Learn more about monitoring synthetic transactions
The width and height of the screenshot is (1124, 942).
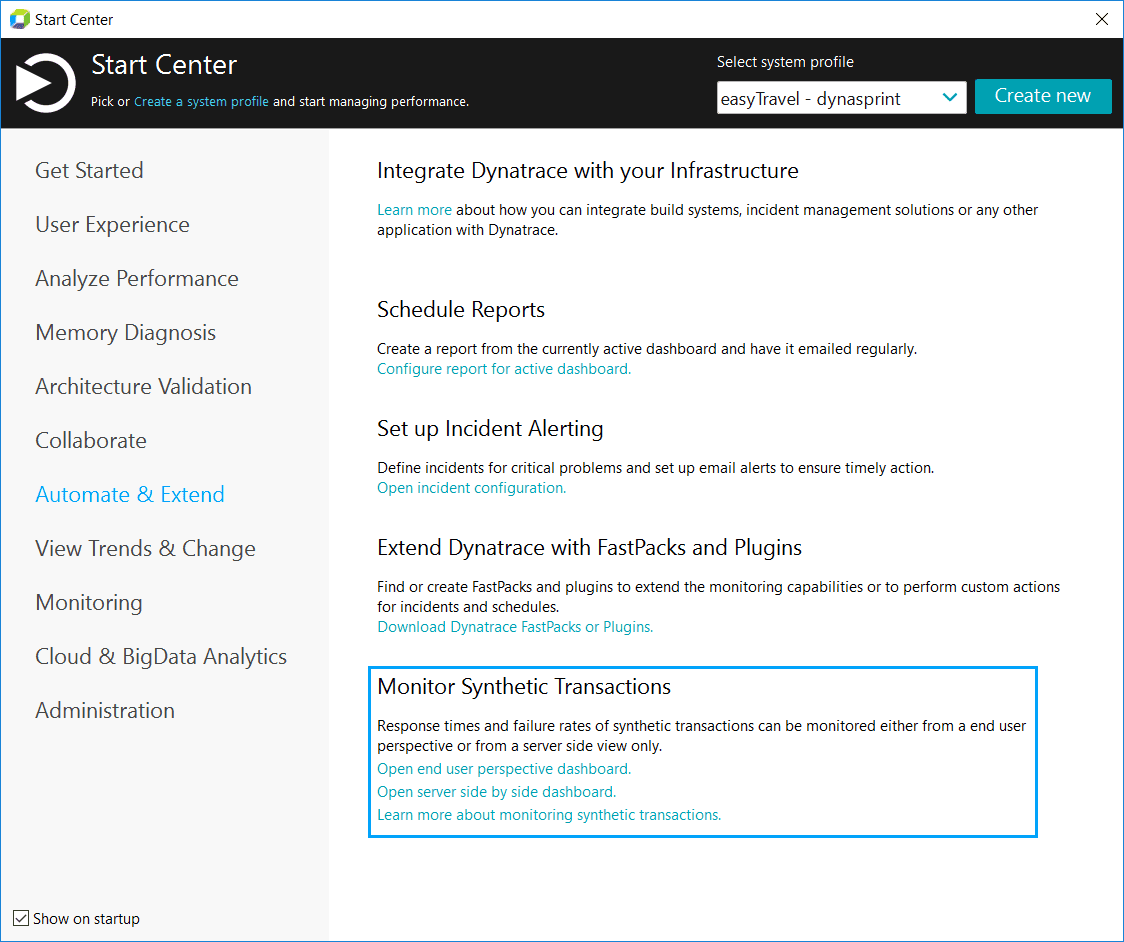[549, 815]
